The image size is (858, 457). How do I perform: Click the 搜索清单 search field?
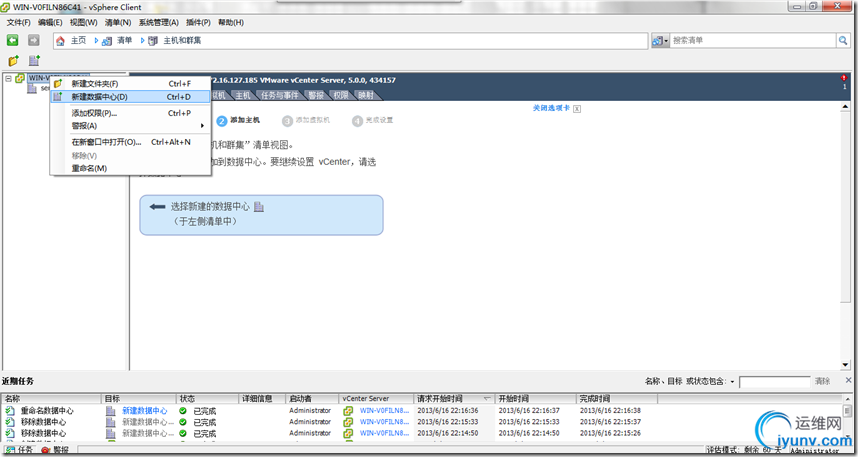(x=752, y=41)
